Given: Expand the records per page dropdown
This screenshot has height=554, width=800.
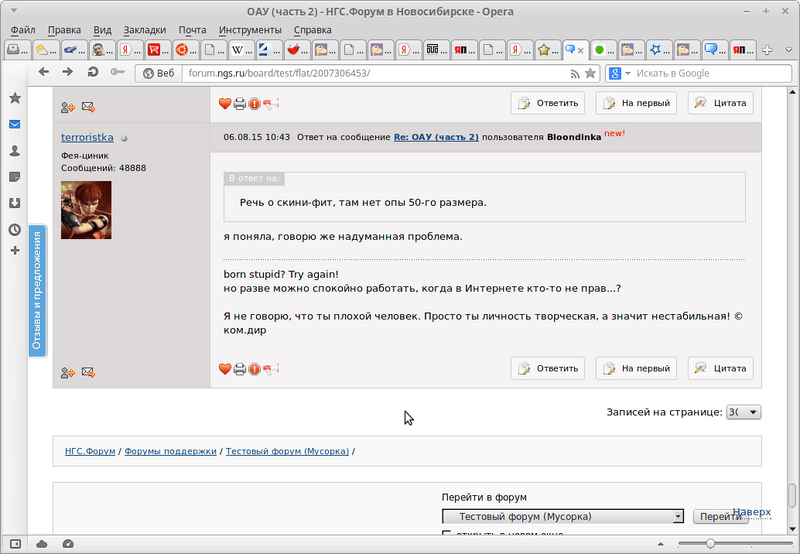Looking at the screenshot, I should (x=744, y=411).
